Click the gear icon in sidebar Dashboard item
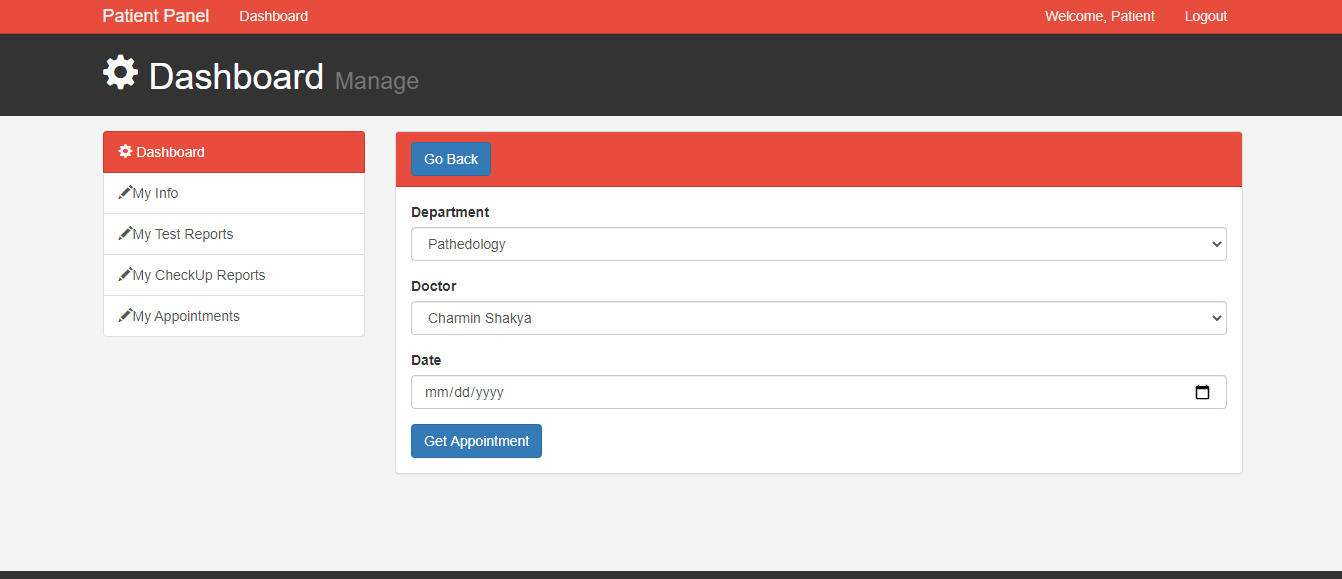 pyautogui.click(x=125, y=151)
